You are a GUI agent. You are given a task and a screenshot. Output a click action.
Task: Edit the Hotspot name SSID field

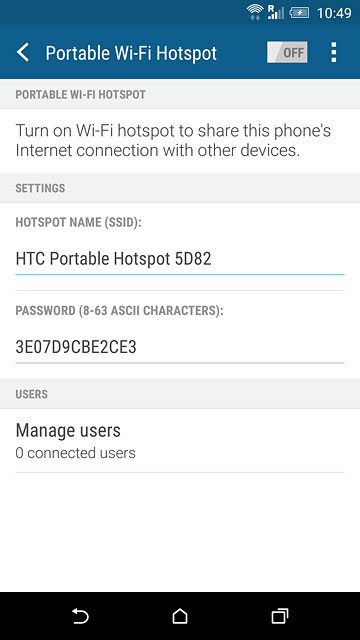(x=180, y=260)
